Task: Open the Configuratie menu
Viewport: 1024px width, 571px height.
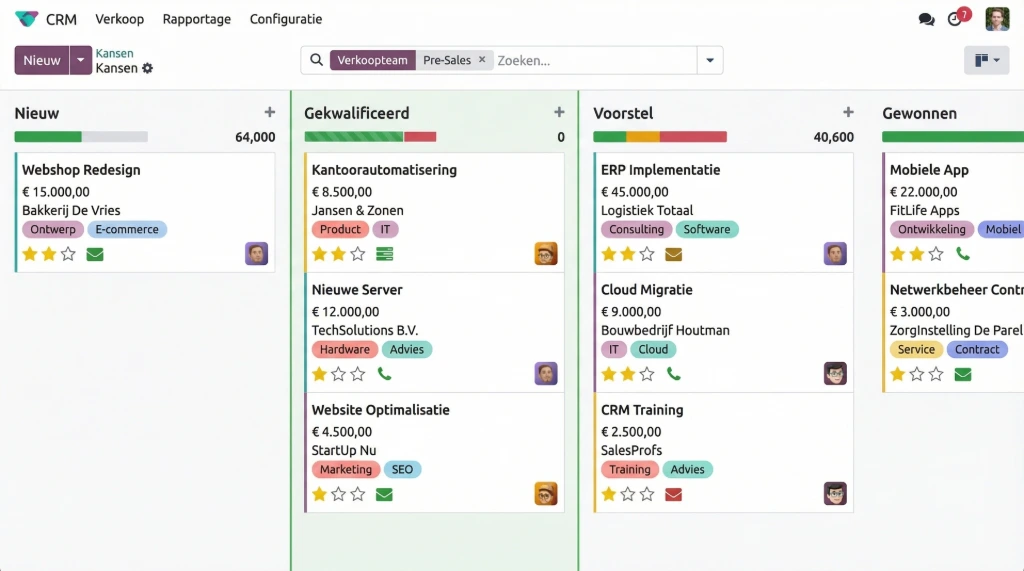Action: click(x=286, y=19)
